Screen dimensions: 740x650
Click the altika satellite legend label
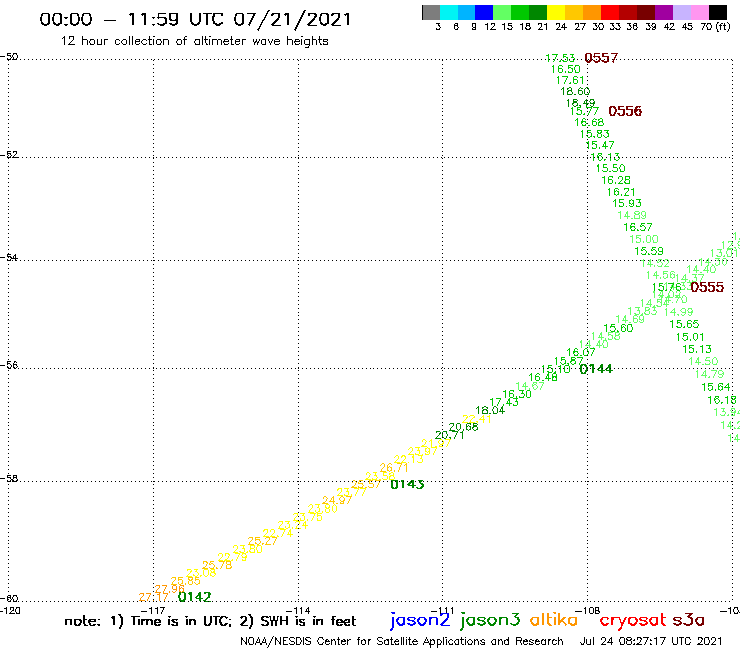click(554, 619)
